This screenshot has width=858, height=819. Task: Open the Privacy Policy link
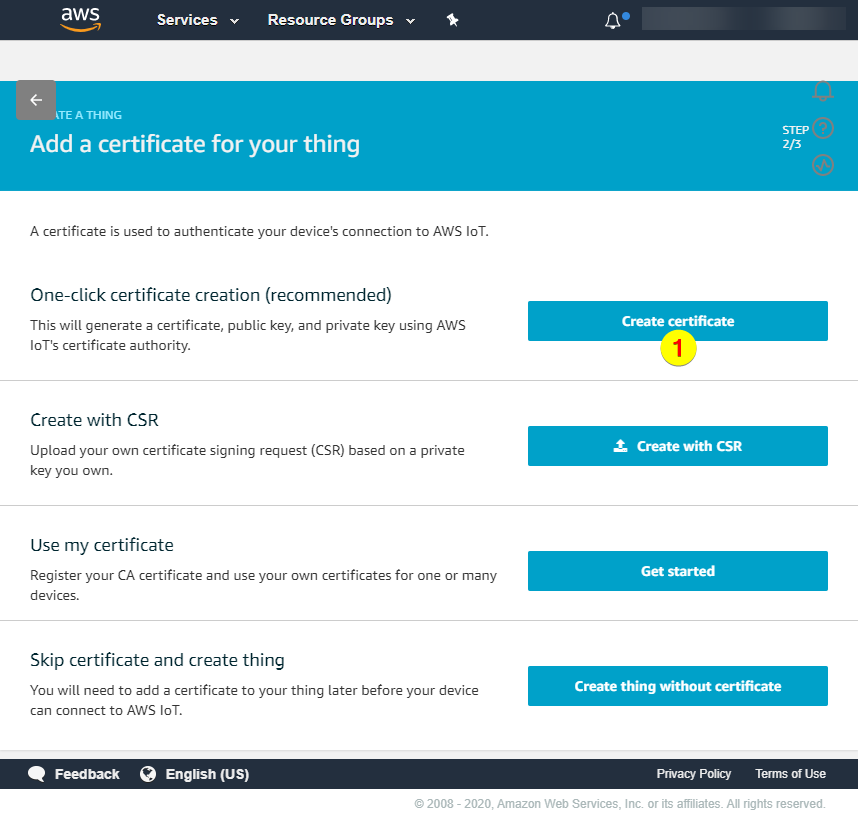tap(693, 774)
